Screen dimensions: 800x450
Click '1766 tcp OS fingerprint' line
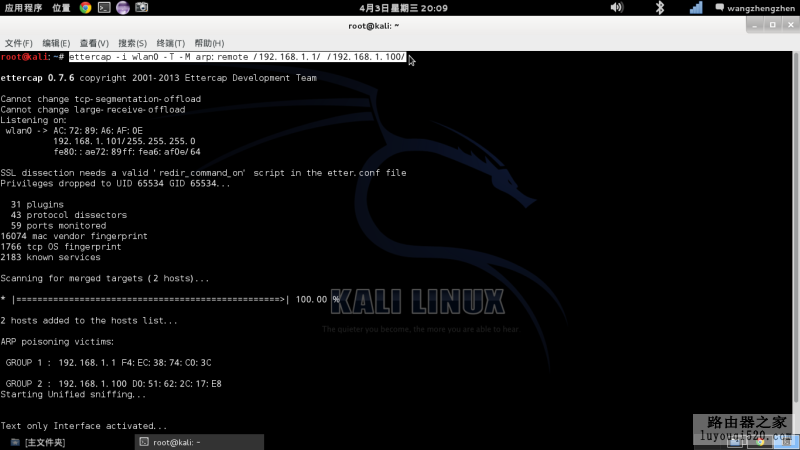click(61, 247)
